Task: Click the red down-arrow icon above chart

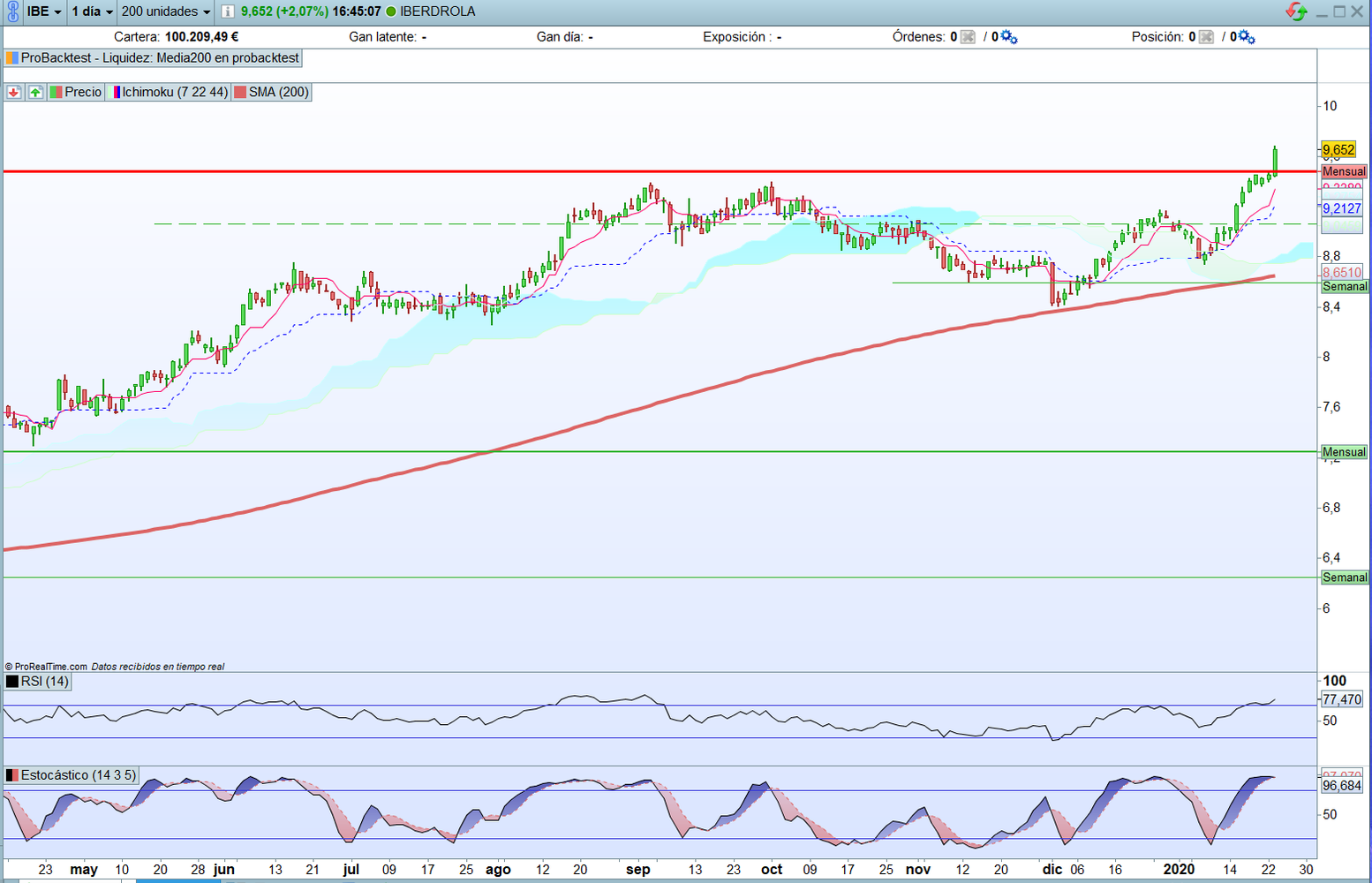Action: point(13,92)
